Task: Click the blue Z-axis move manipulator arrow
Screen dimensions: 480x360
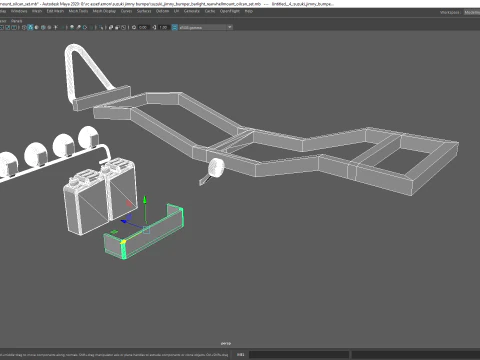Action: (124, 221)
